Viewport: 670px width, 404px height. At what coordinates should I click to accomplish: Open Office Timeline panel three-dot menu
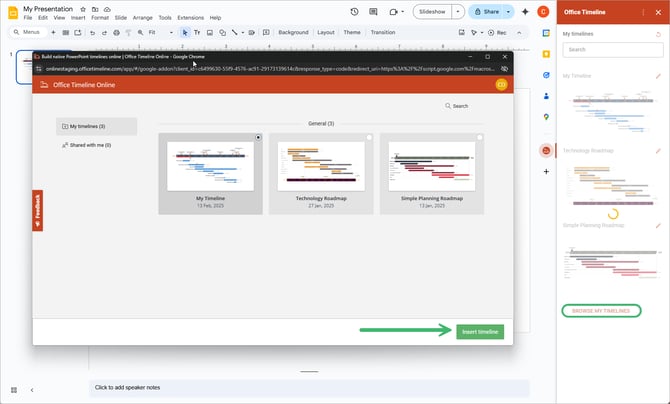(x=643, y=12)
